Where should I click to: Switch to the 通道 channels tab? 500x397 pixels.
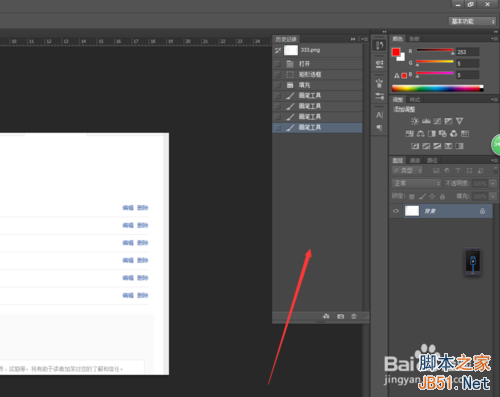(x=415, y=160)
